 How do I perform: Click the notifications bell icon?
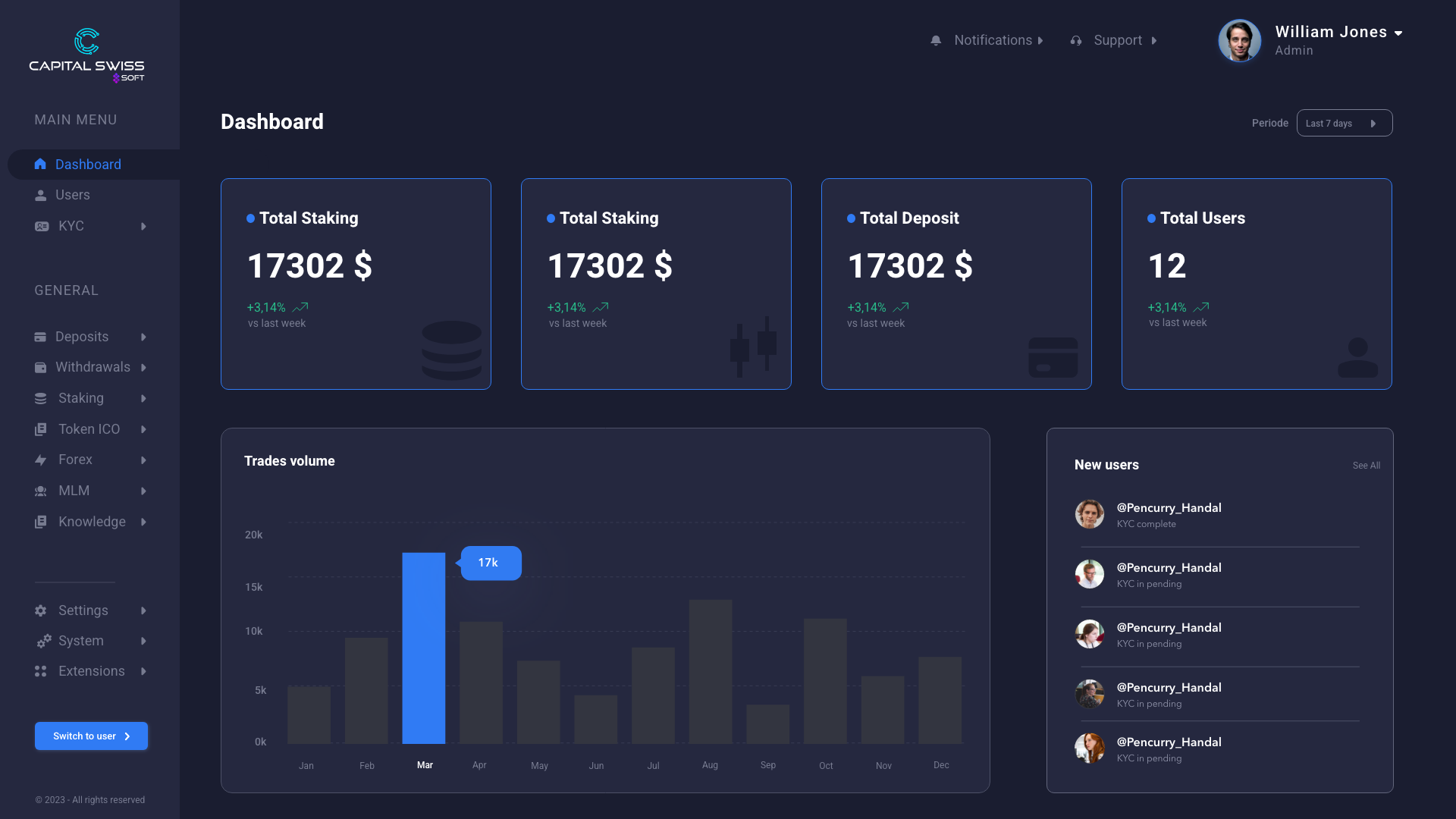[x=936, y=41]
